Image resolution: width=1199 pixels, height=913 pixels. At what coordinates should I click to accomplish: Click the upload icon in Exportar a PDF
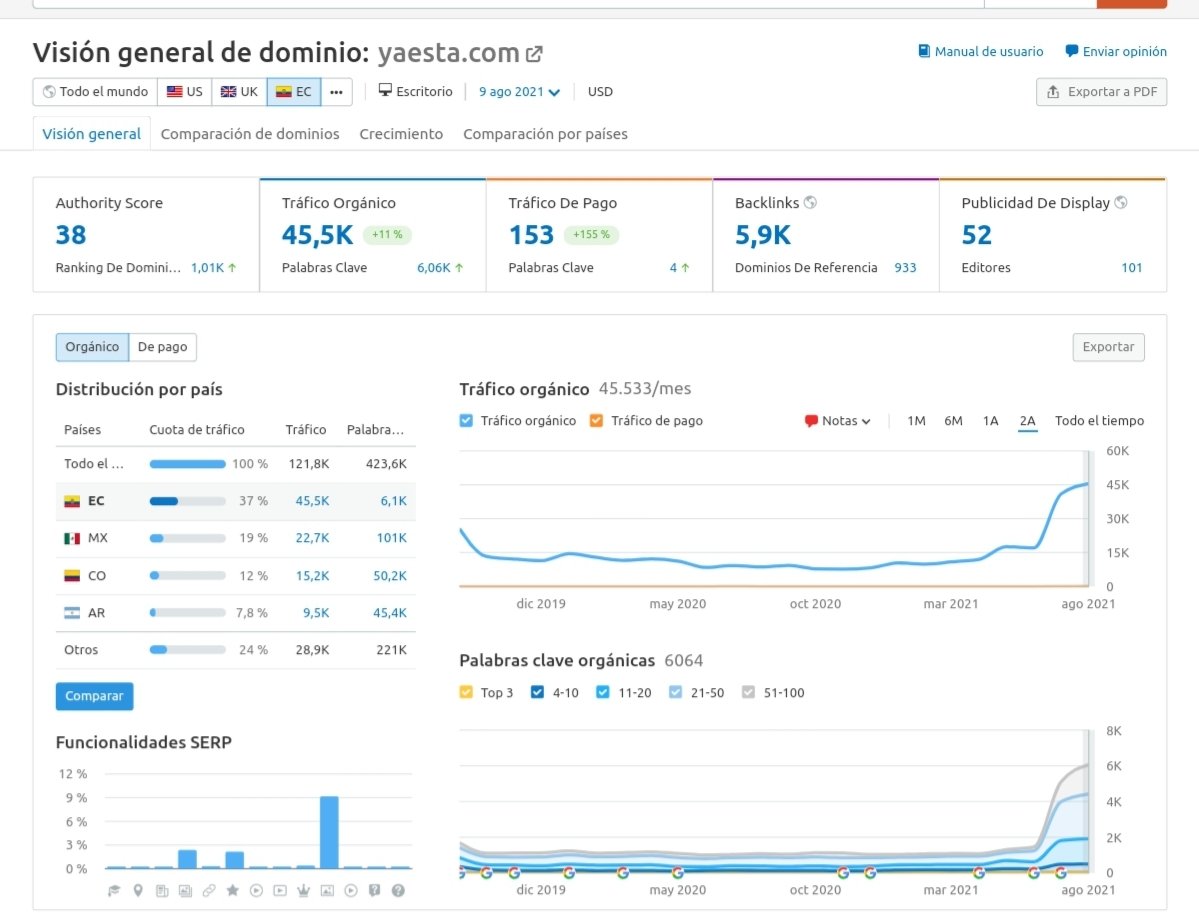point(1053,92)
